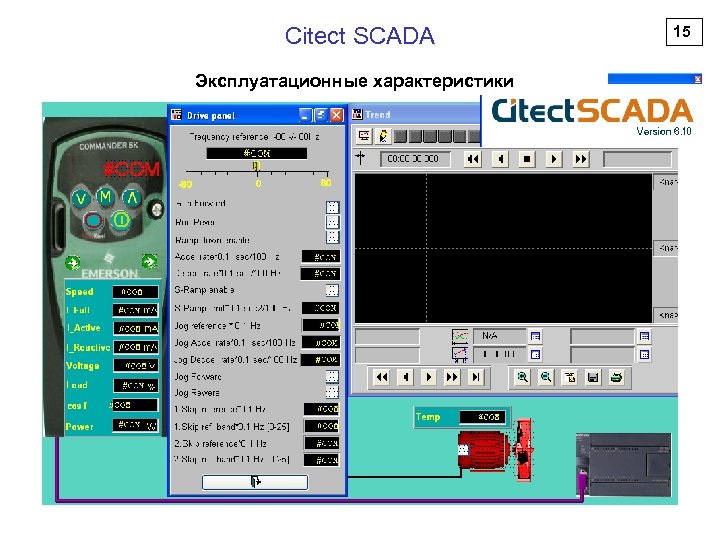Image resolution: width=720 pixels, height=540 pixels.
Task: Click the zoom out magnifier in Trend
Action: [x=546, y=377]
